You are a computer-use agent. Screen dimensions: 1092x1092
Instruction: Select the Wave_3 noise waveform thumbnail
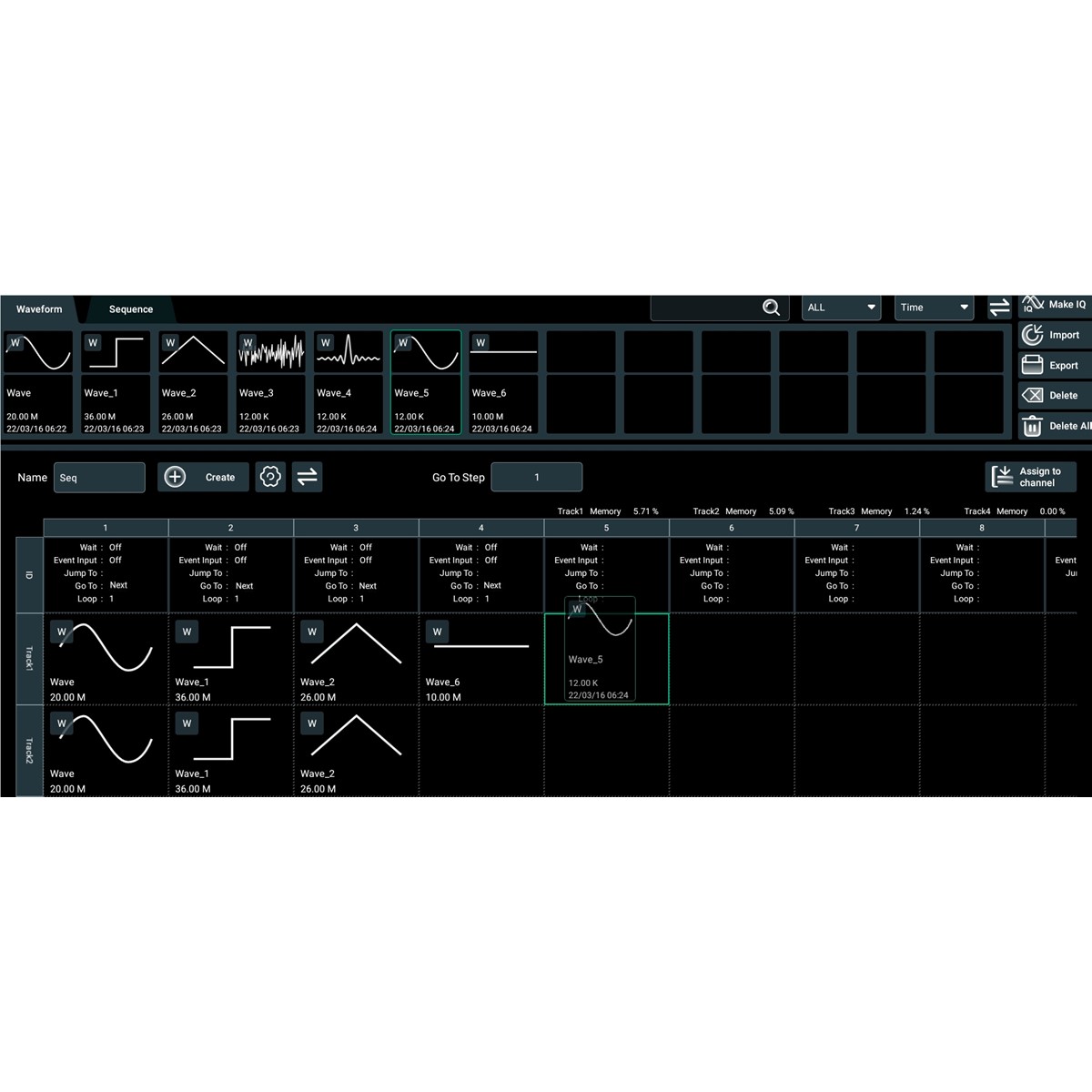(270, 352)
